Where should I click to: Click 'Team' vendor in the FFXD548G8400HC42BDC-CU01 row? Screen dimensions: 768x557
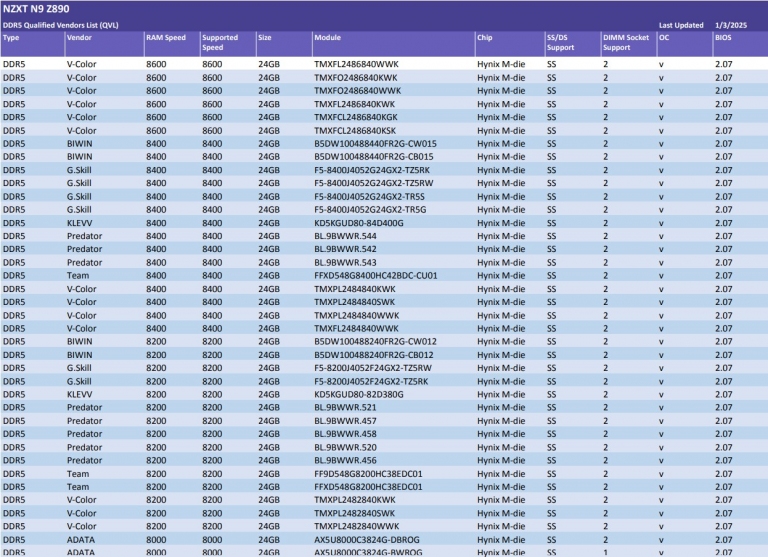point(78,275)
